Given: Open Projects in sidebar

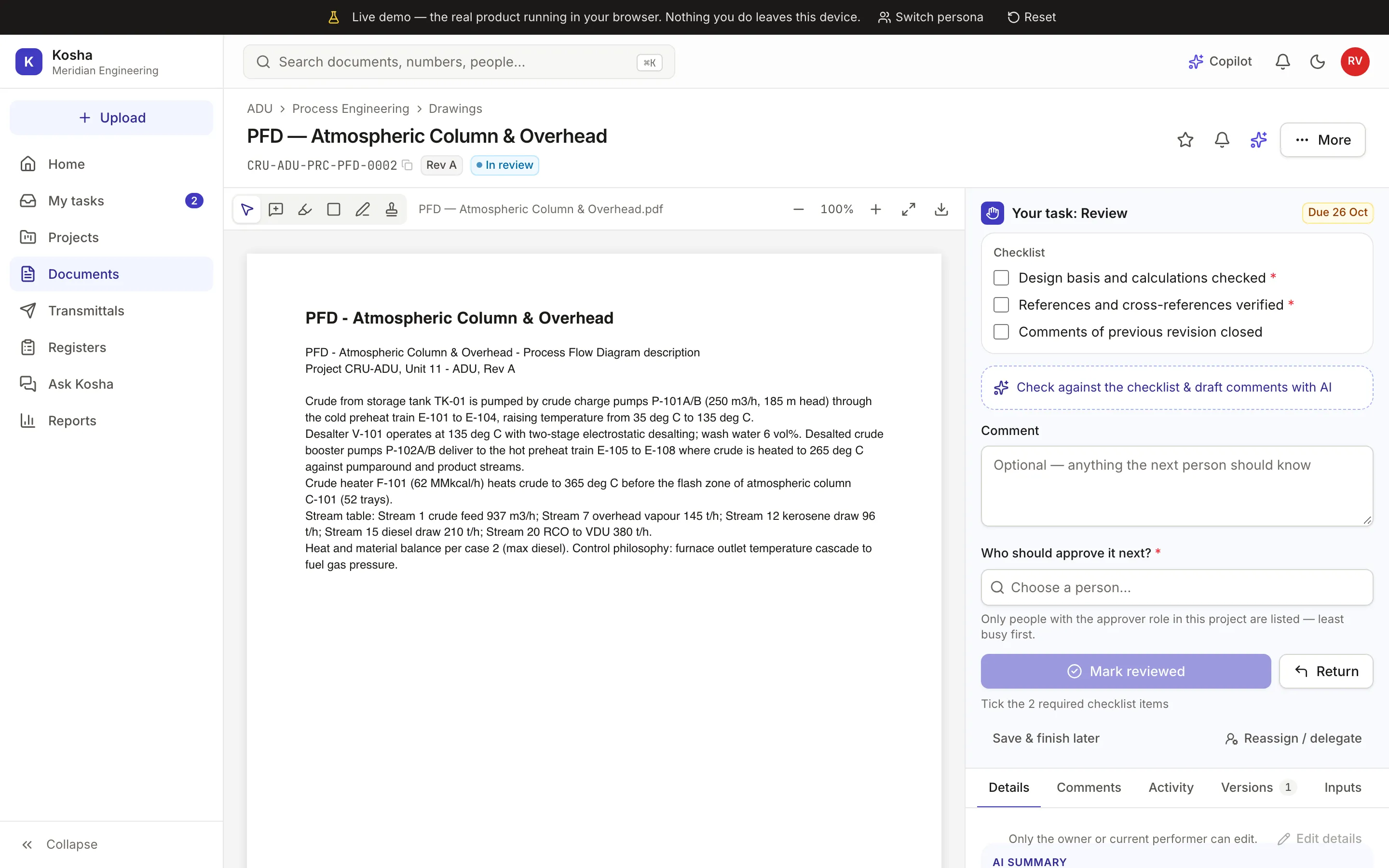Looking at the screenshot, I should click(111, 238).
